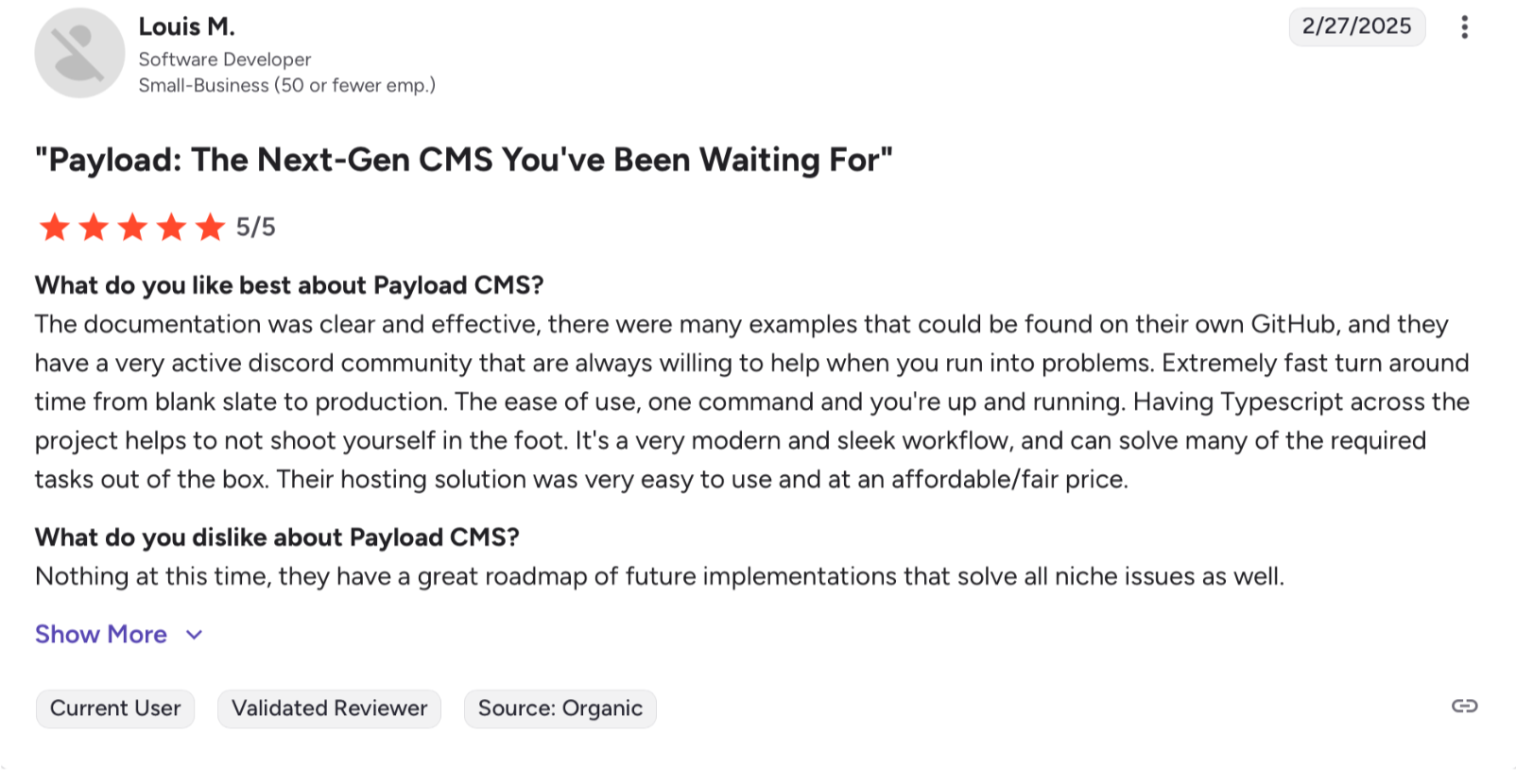Screen dimensions: 1516x784
Task: Click the review title about Next-Gen CMS
Action: pos(463,160)
